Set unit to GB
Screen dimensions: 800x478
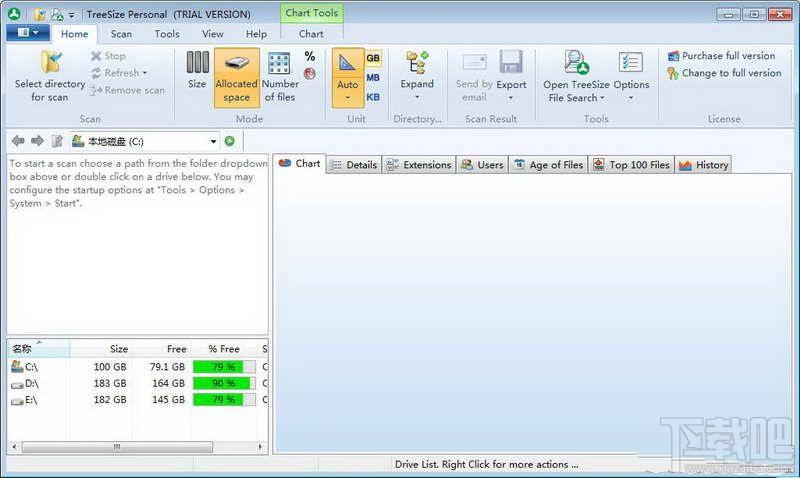tap(373, 58)
